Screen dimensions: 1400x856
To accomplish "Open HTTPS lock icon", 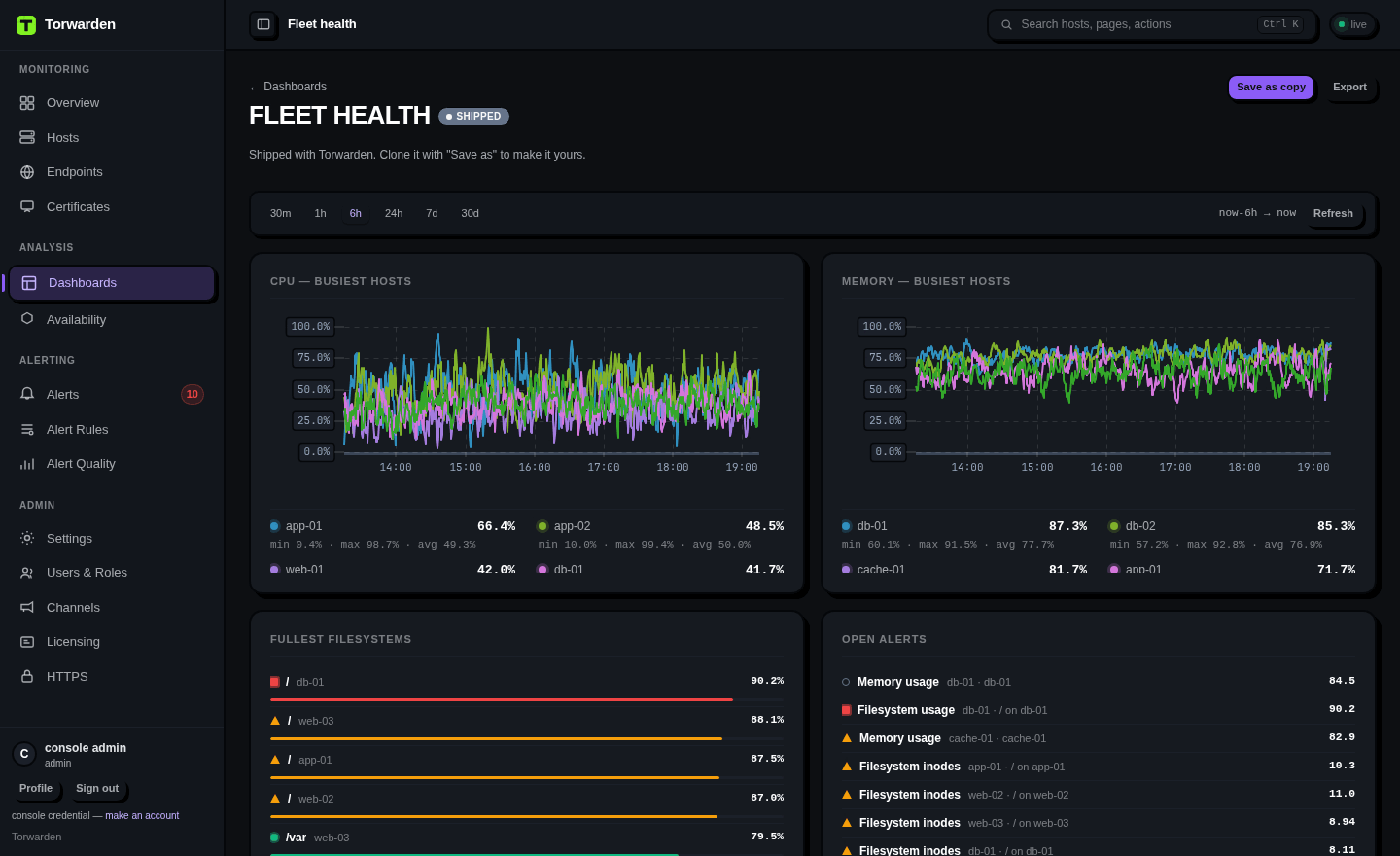I will (x=27, y=676).
